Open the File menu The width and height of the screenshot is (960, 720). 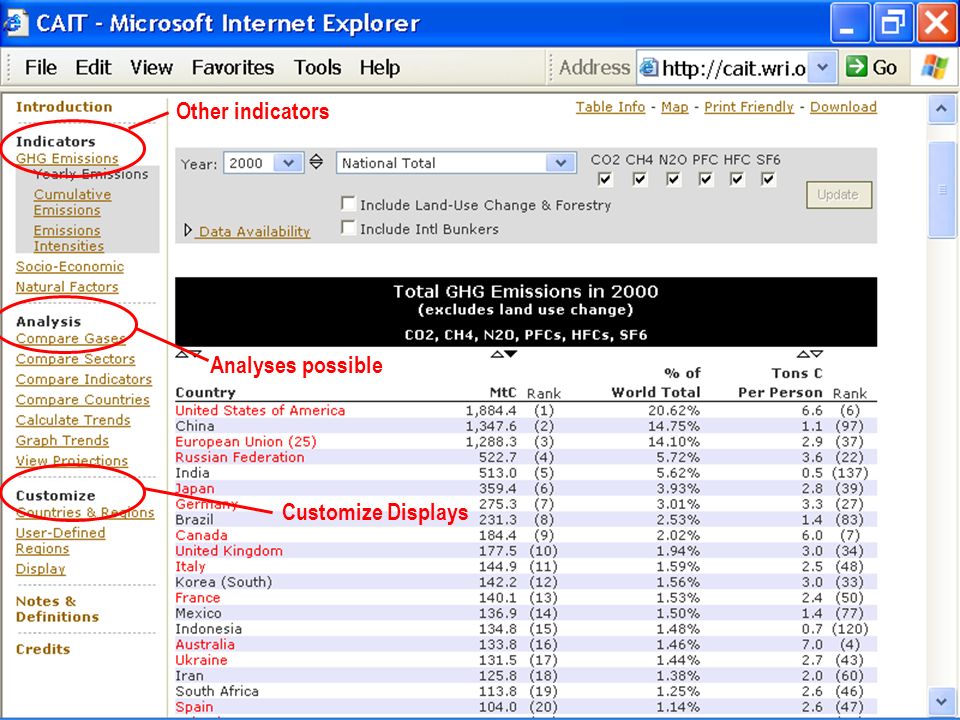tap(40, 67)
